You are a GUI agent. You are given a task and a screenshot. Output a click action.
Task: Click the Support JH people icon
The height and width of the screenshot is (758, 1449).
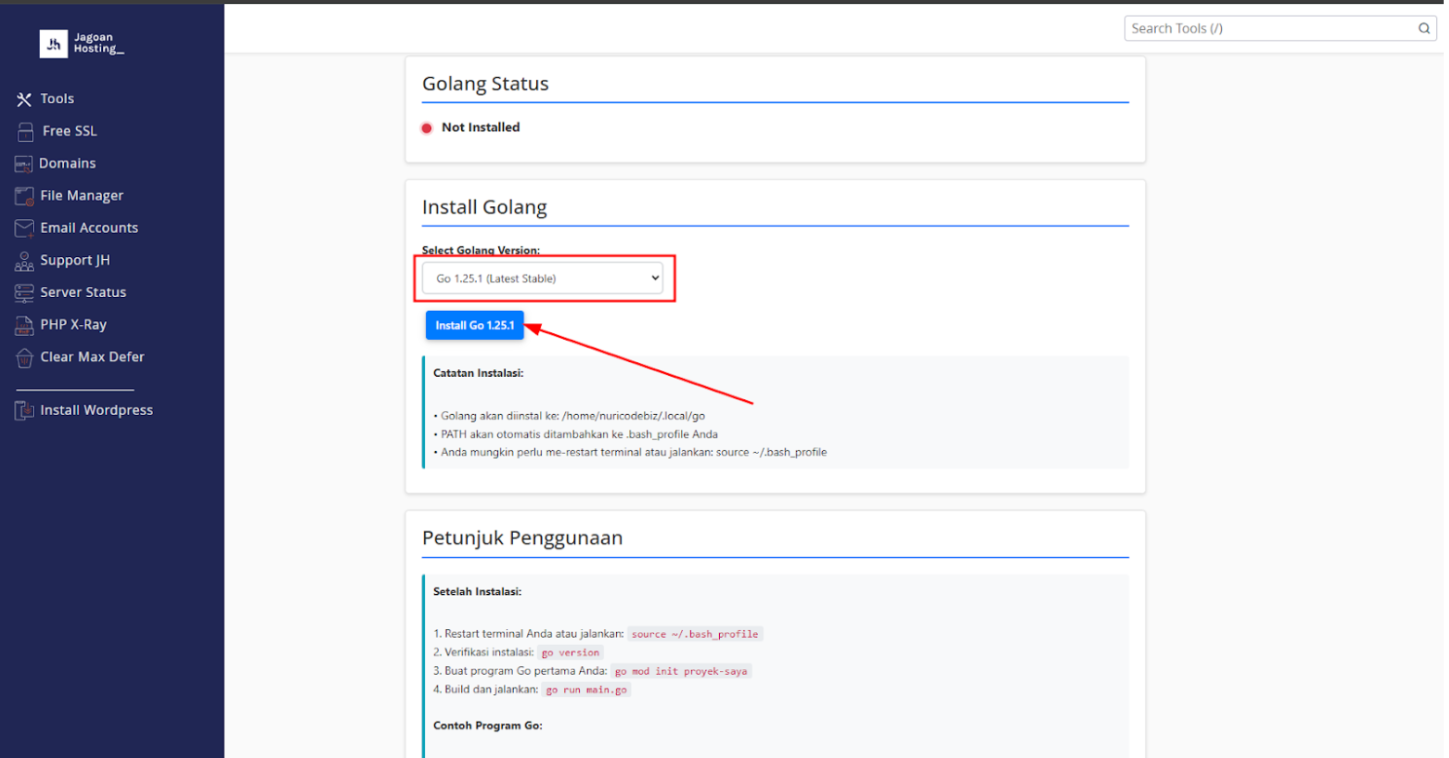coord(24,261)
